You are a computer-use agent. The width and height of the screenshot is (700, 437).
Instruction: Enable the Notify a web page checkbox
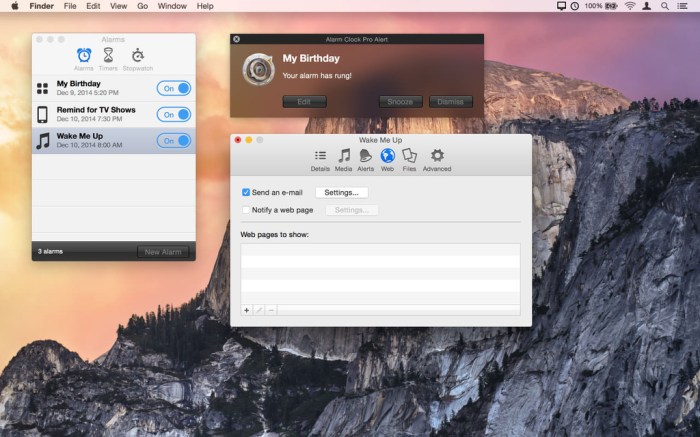click(247, 210)
